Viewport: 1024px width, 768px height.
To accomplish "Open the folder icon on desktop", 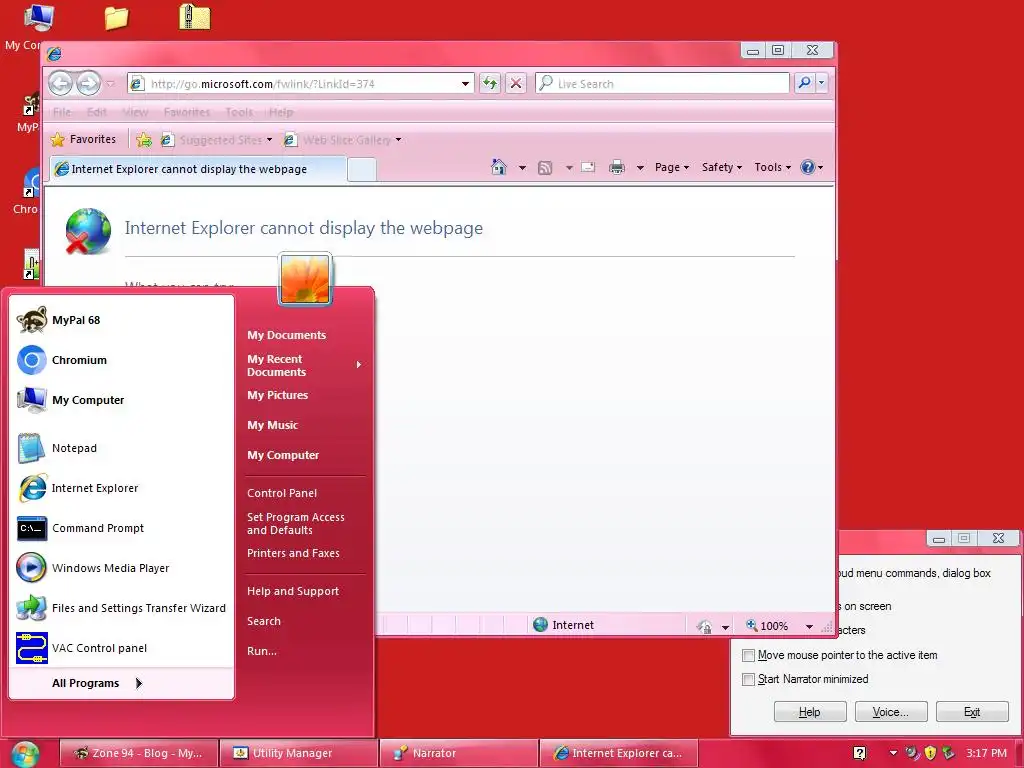I will tap(116, 18).
